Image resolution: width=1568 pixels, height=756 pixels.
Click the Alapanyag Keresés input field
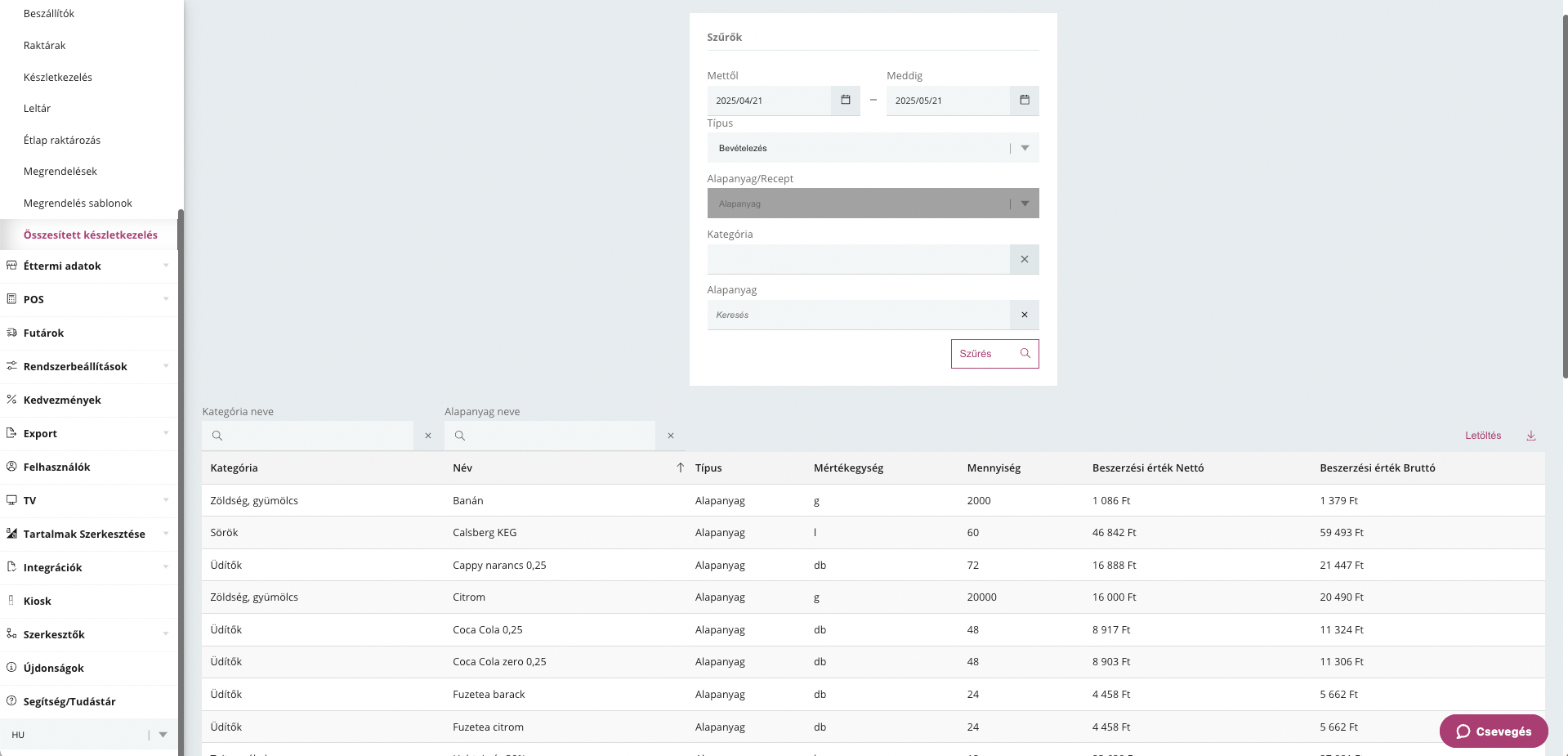(858, 315)
